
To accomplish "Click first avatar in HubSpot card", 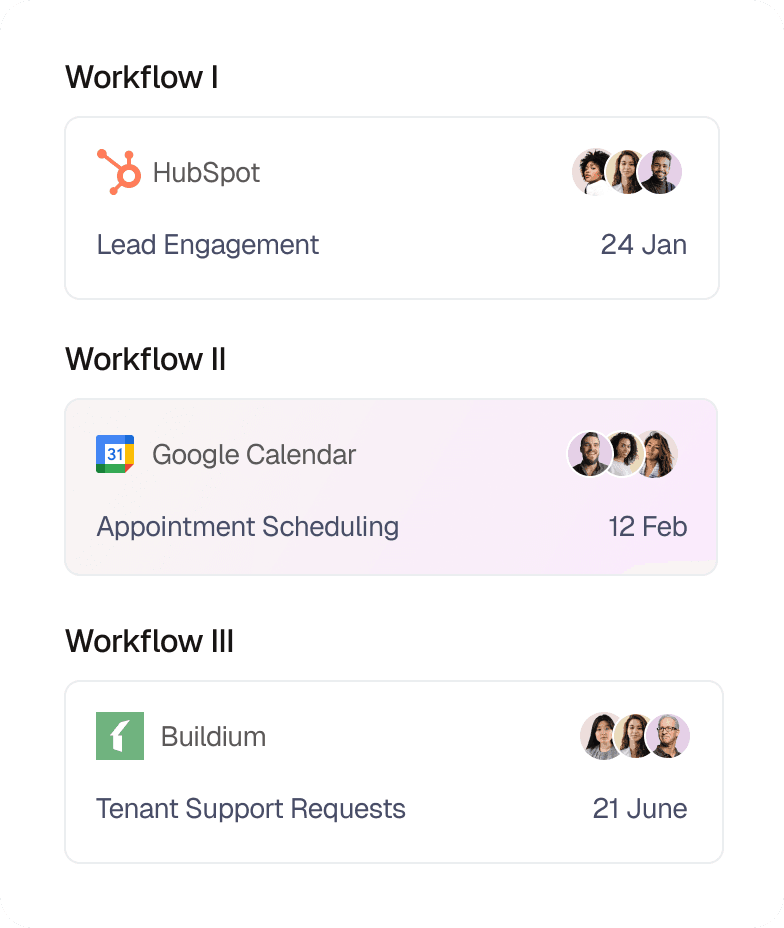I will coord(592,172).
